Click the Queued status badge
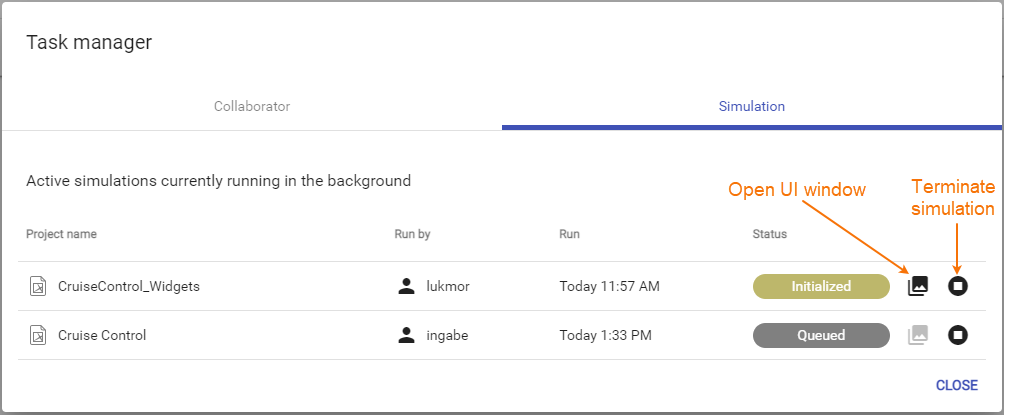This screenshot has width=1025, height=415. 821,335
